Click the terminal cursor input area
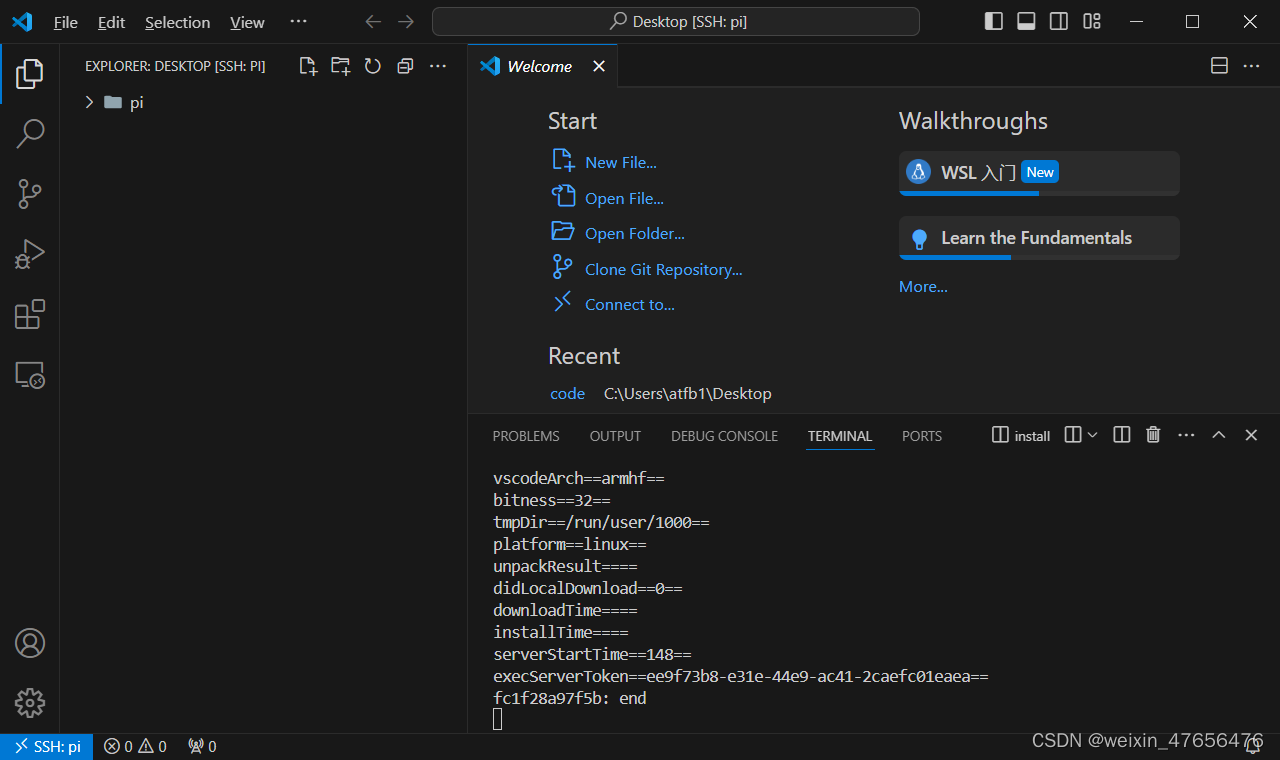1280x760 pixels. point(498,719)
